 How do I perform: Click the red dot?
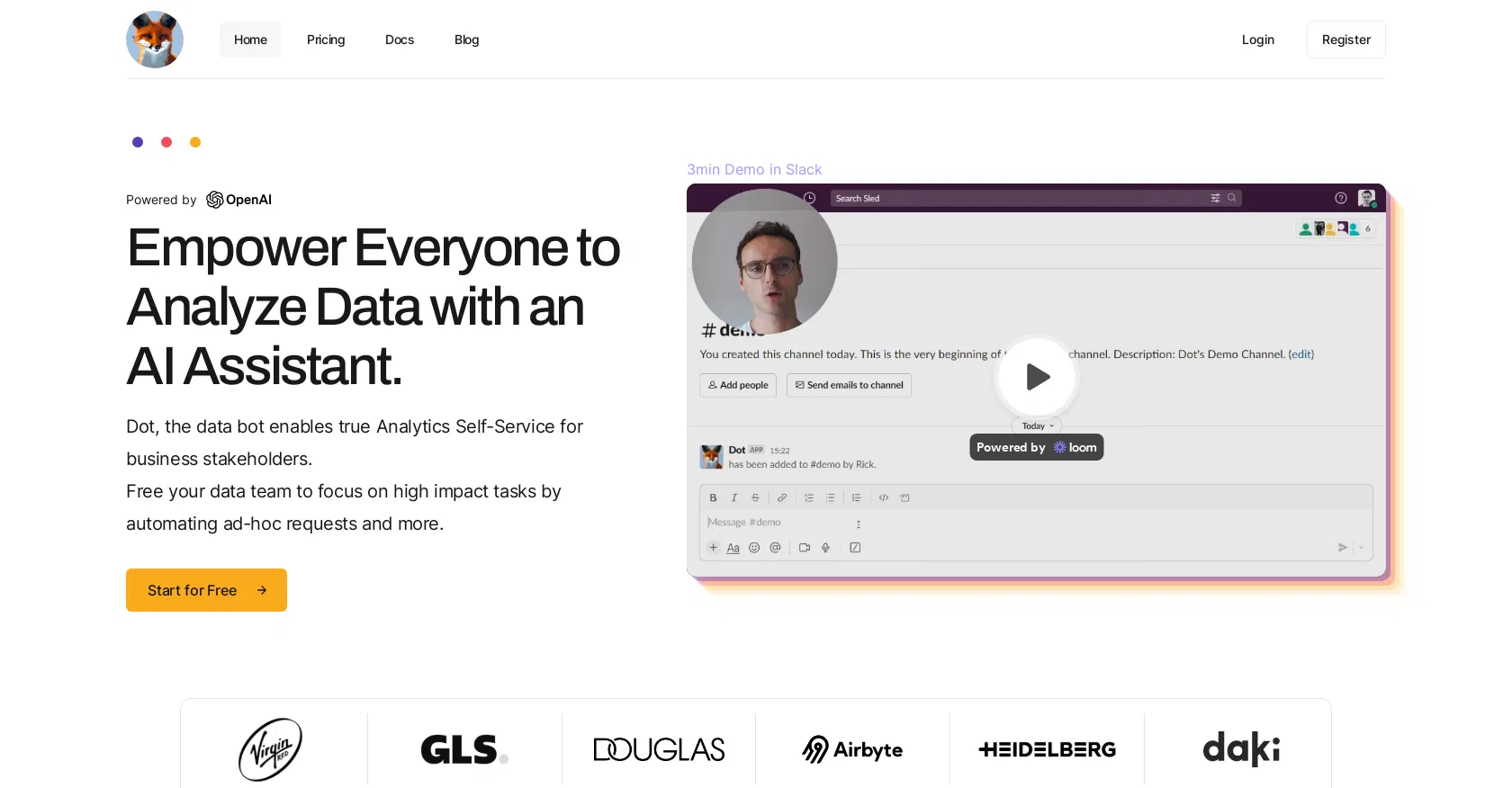click(x=166, y=142)
